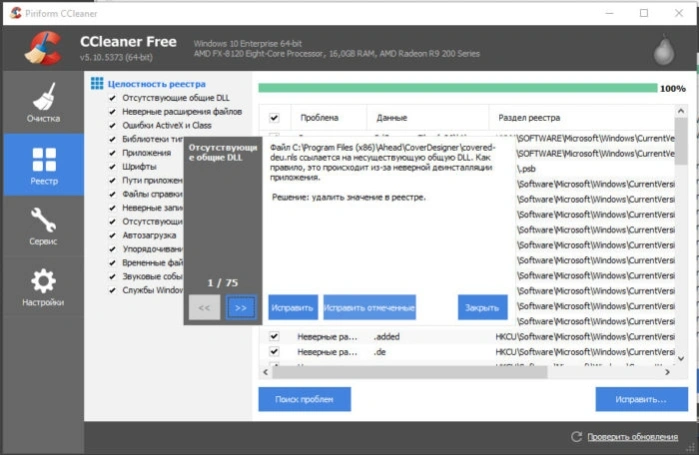Click the Решение: удалить значение в реестре text

point(349,197)
